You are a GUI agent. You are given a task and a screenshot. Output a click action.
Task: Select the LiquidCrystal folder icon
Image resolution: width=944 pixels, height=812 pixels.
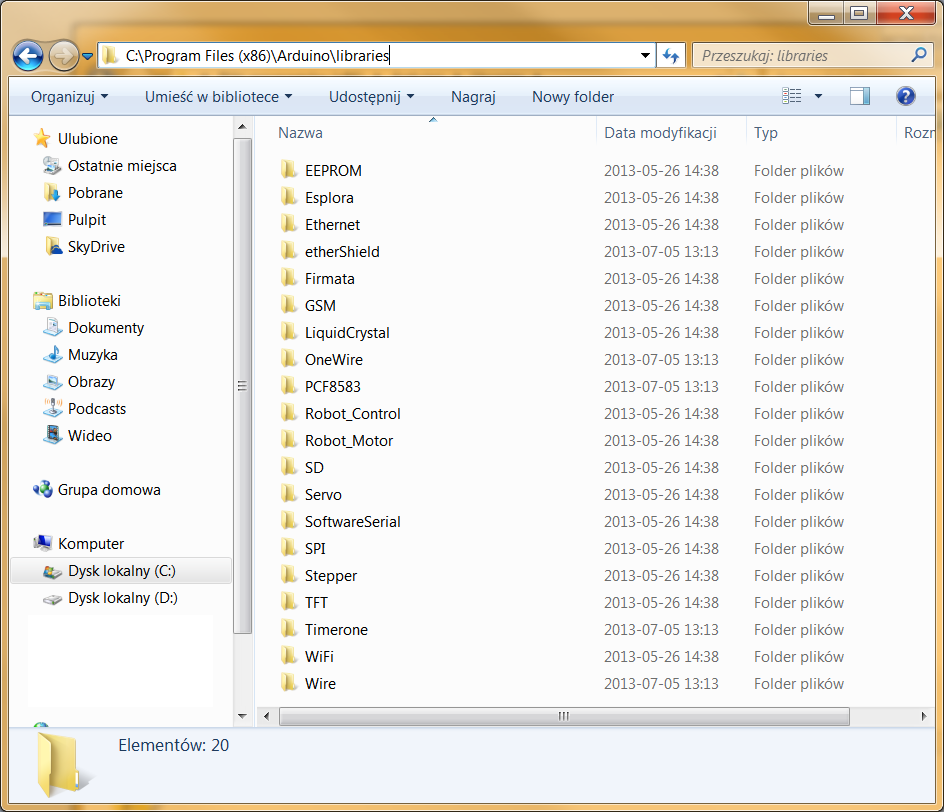pos(289,333)
